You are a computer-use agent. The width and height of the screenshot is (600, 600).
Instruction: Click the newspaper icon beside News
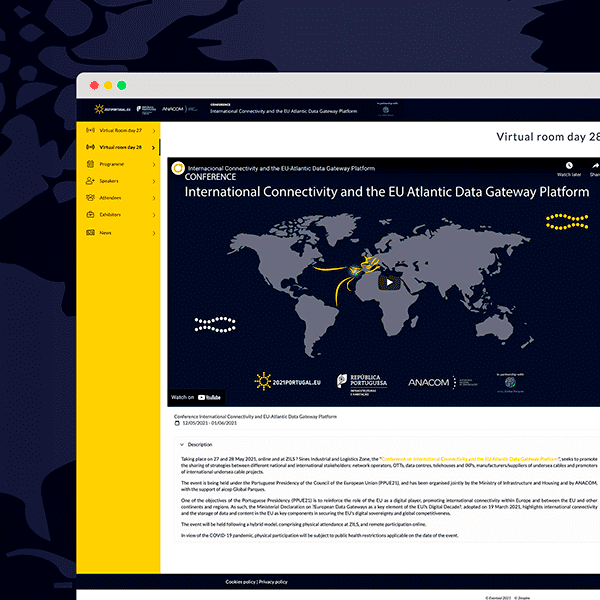(x=90, y=233)
